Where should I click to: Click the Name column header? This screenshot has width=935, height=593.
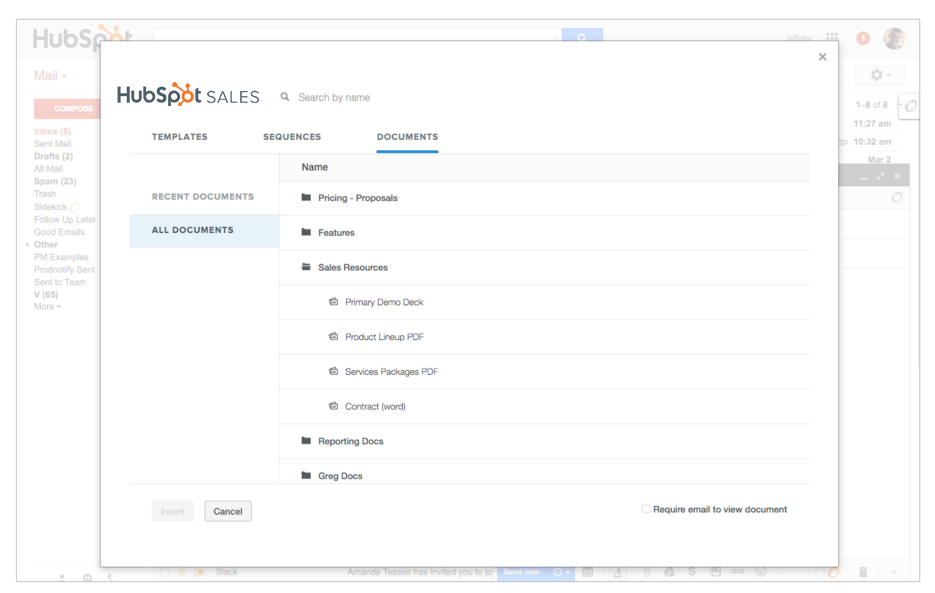(314, 167)
